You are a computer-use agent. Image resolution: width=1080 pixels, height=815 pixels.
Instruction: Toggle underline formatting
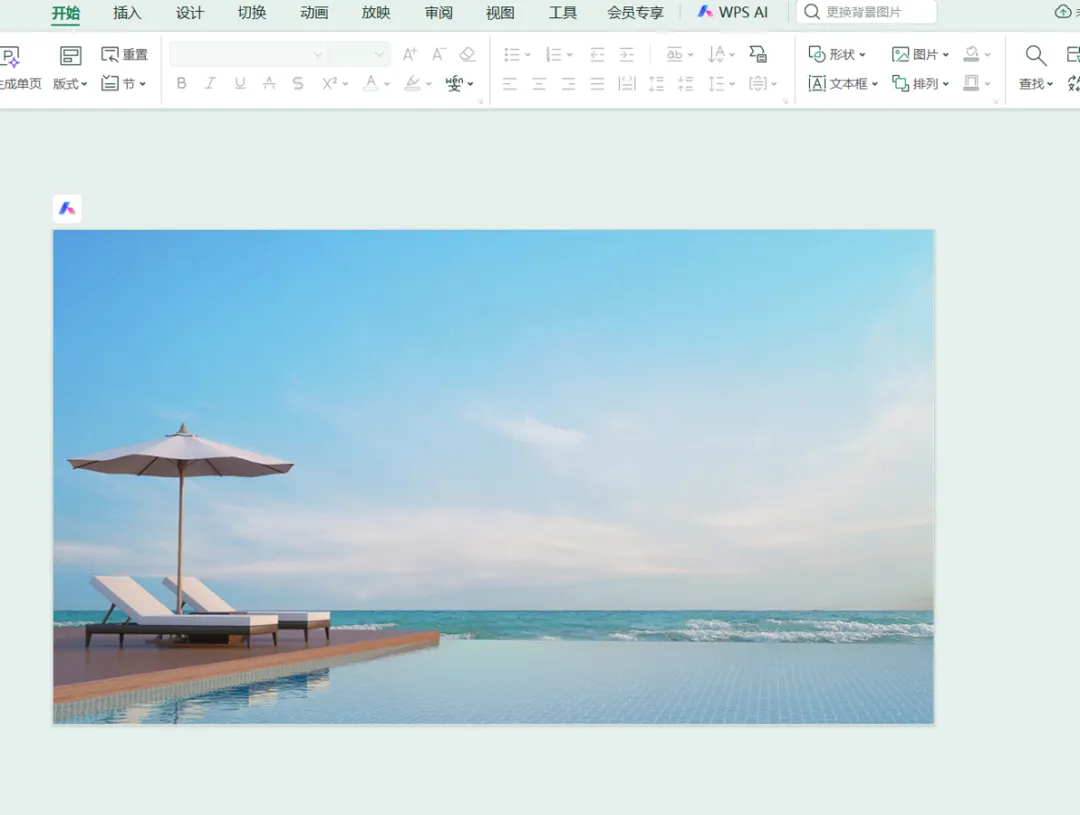(240, 83)
